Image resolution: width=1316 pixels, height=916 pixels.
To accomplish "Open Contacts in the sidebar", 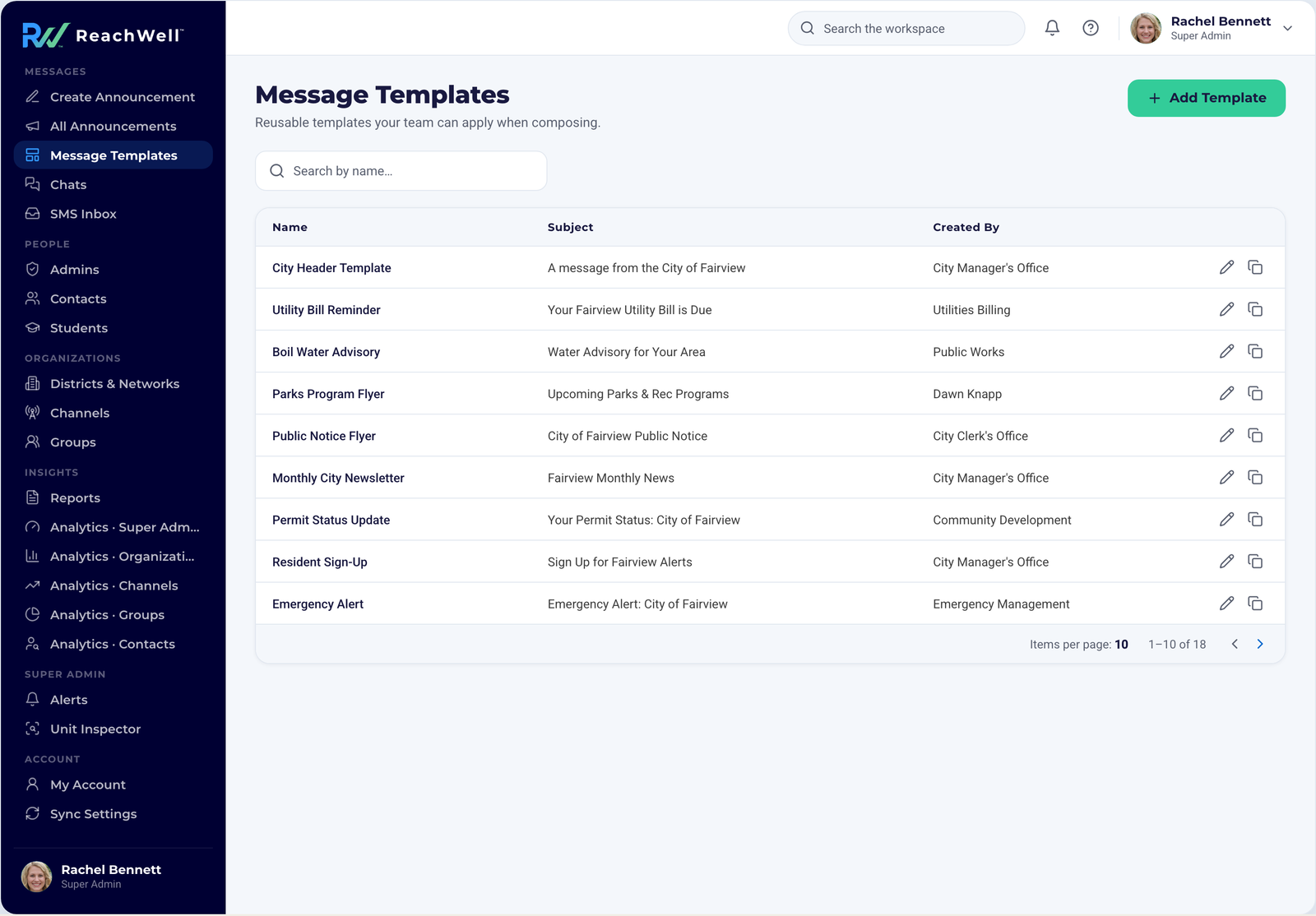I will click(x=114, y=298).
